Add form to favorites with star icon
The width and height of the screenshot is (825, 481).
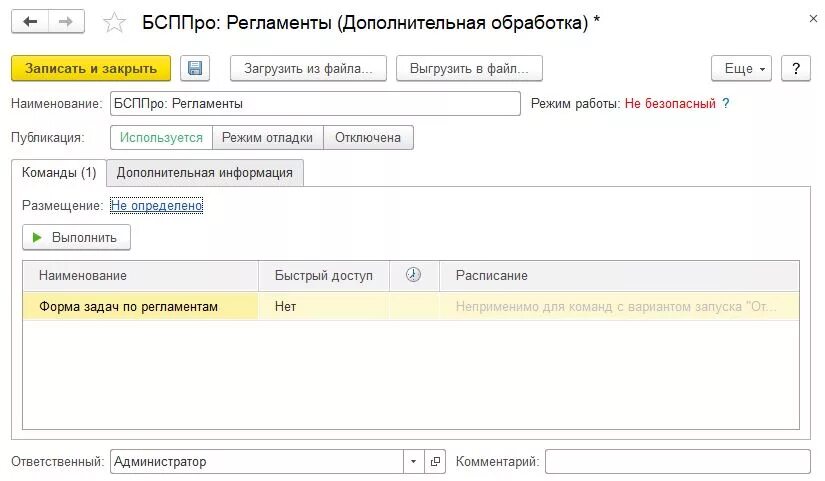(x=115, y=22)
